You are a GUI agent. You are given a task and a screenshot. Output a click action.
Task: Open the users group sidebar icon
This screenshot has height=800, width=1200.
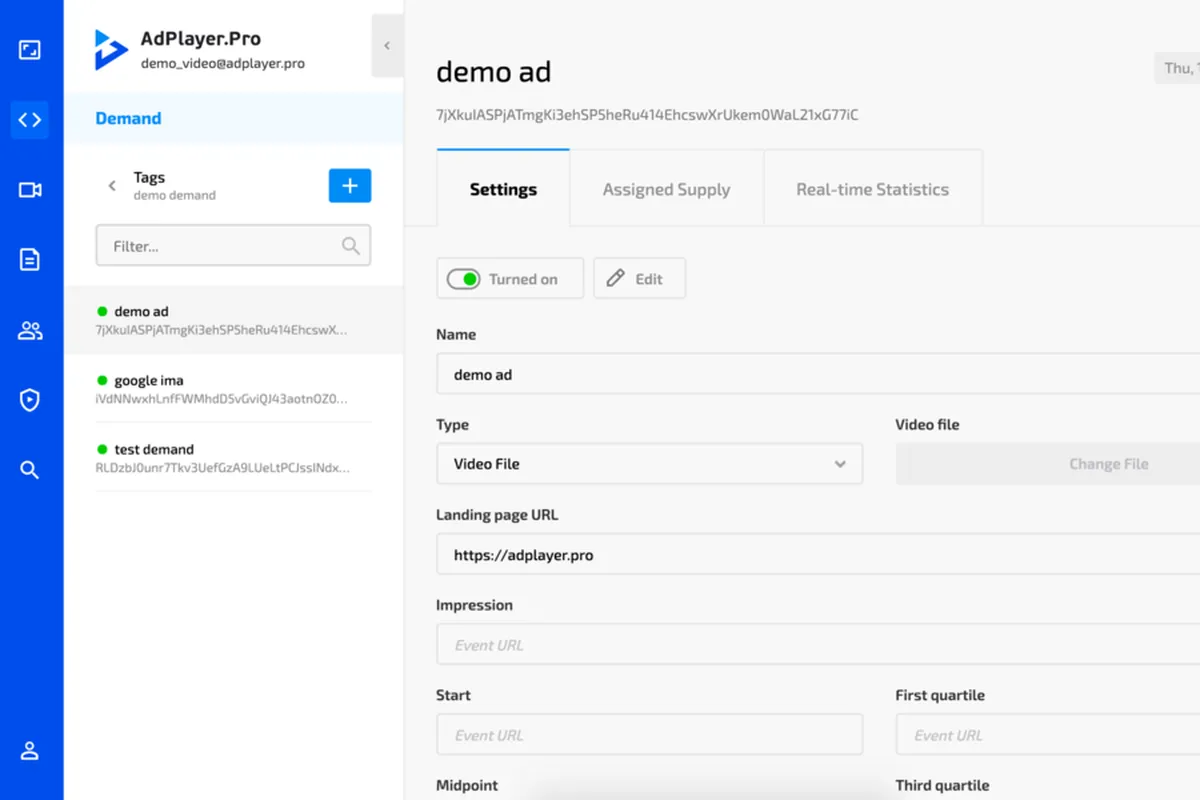30,331
